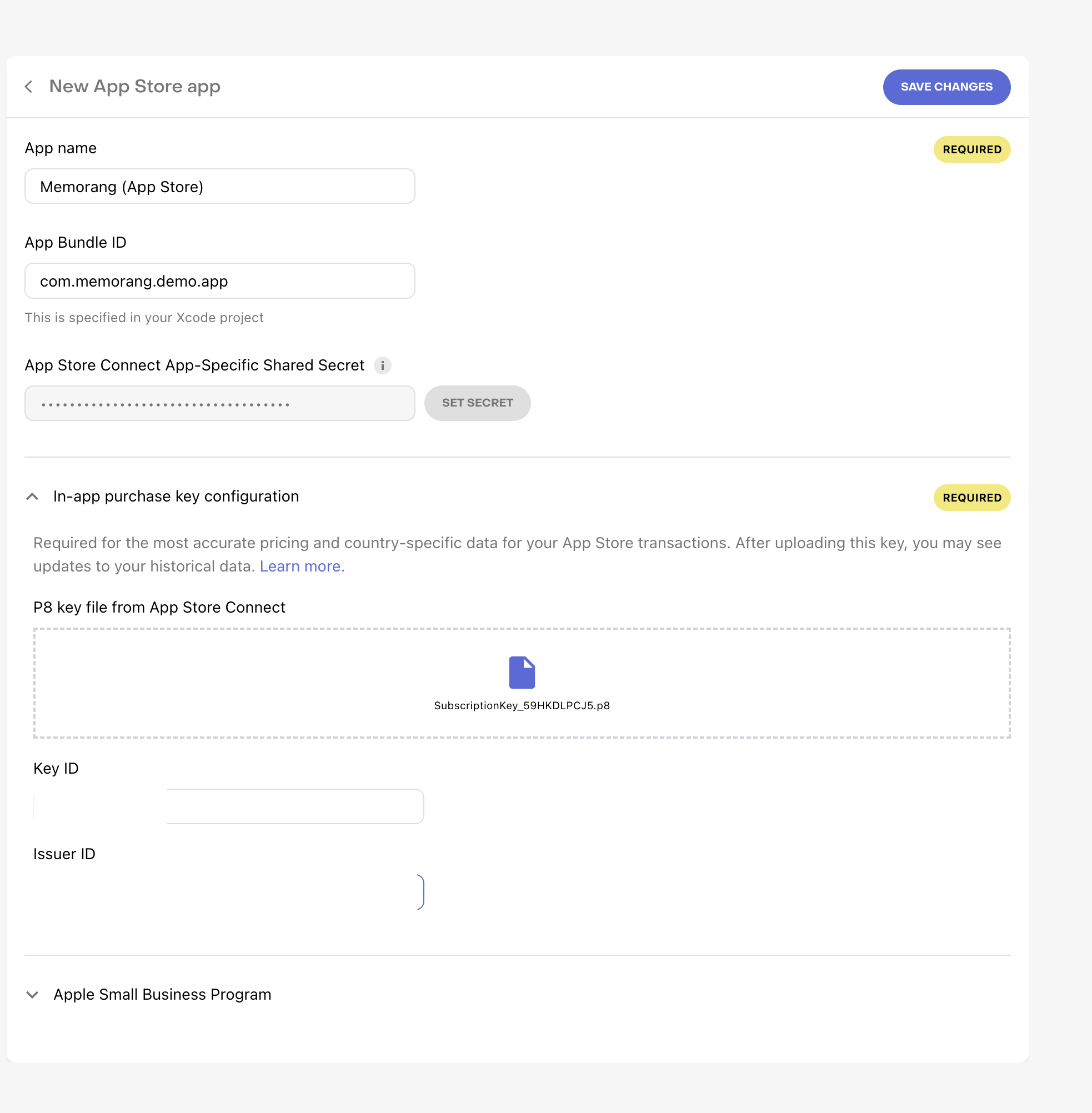Click the masked shared secret field
Screen dimensions: 1092x1113
219,403
